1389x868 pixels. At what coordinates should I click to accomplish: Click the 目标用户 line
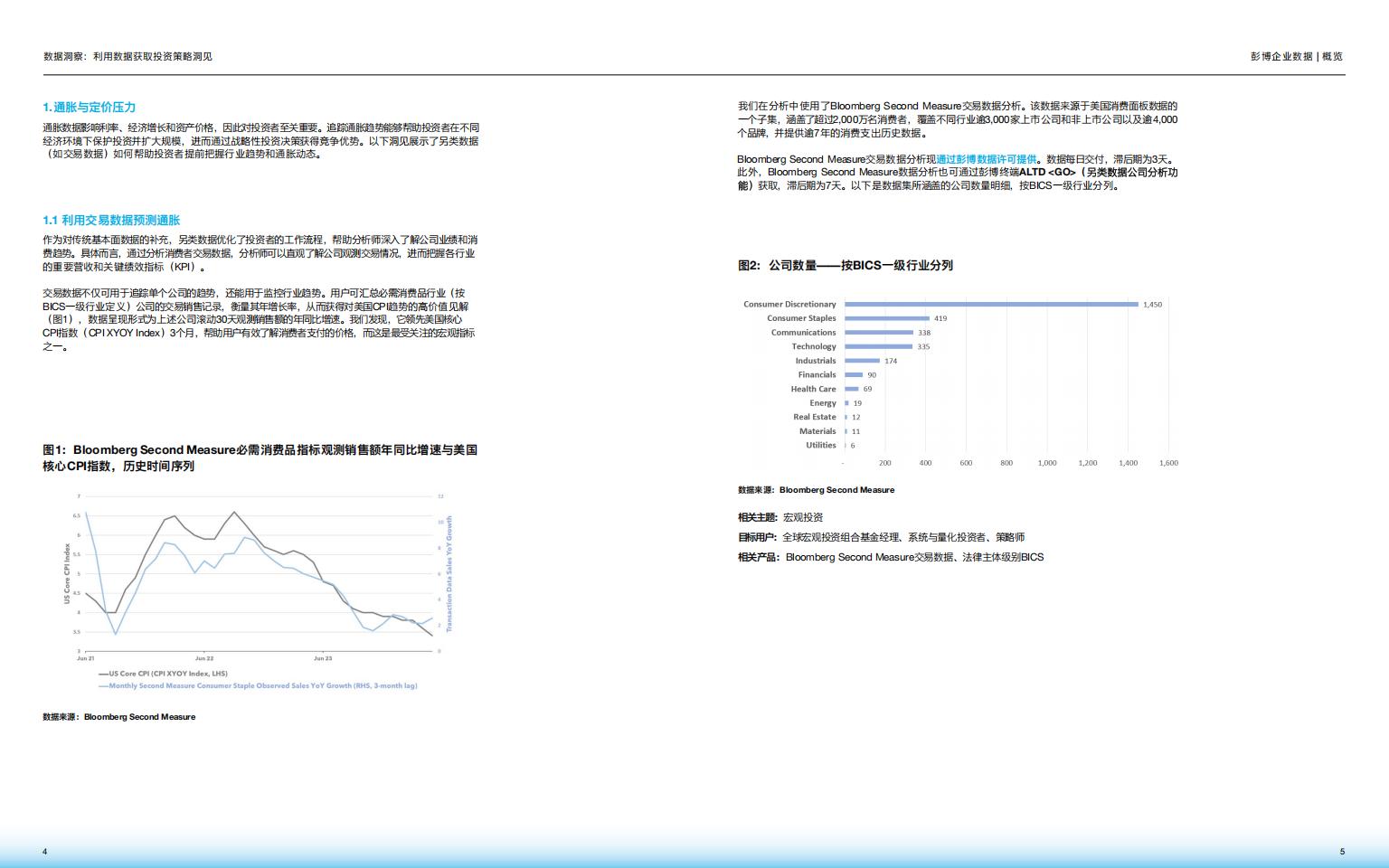881,537
